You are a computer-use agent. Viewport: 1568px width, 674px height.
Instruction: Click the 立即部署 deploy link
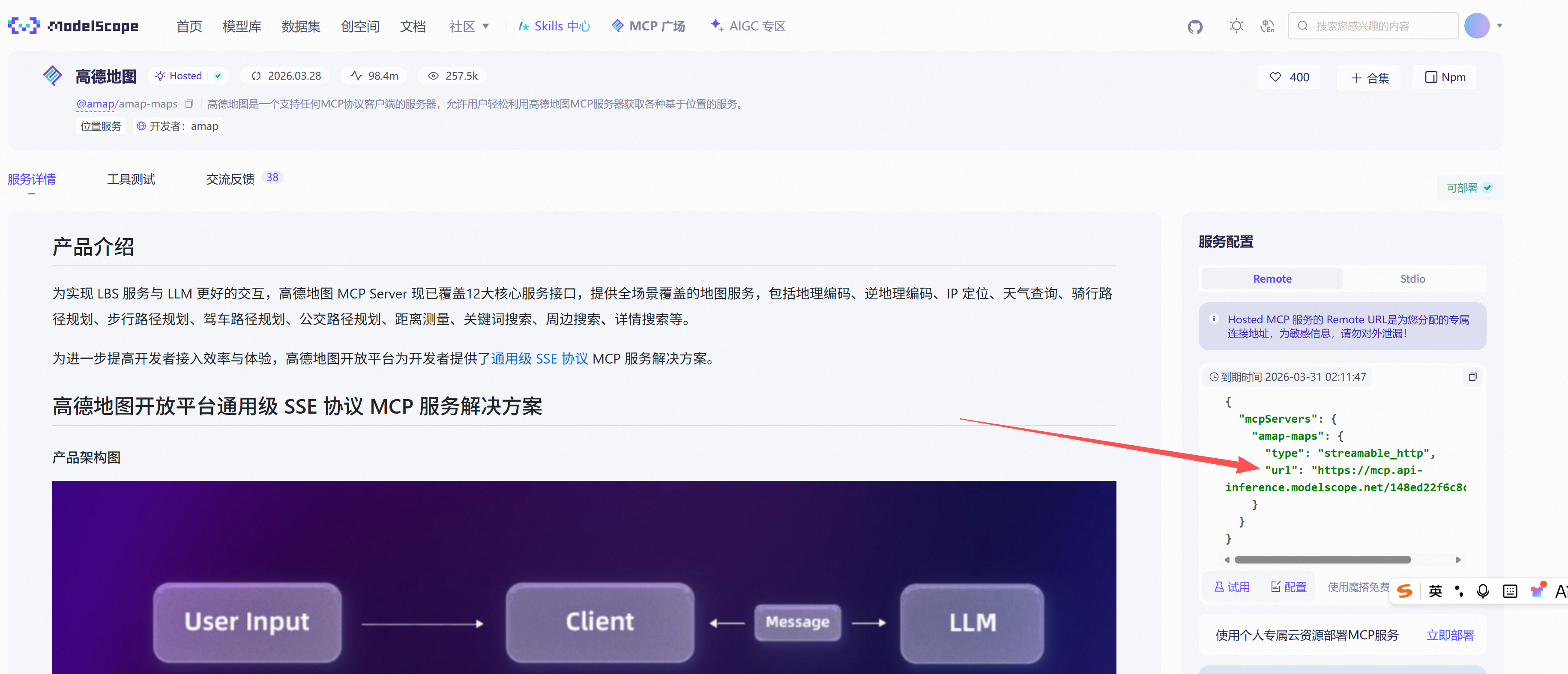click(1450, 635)
